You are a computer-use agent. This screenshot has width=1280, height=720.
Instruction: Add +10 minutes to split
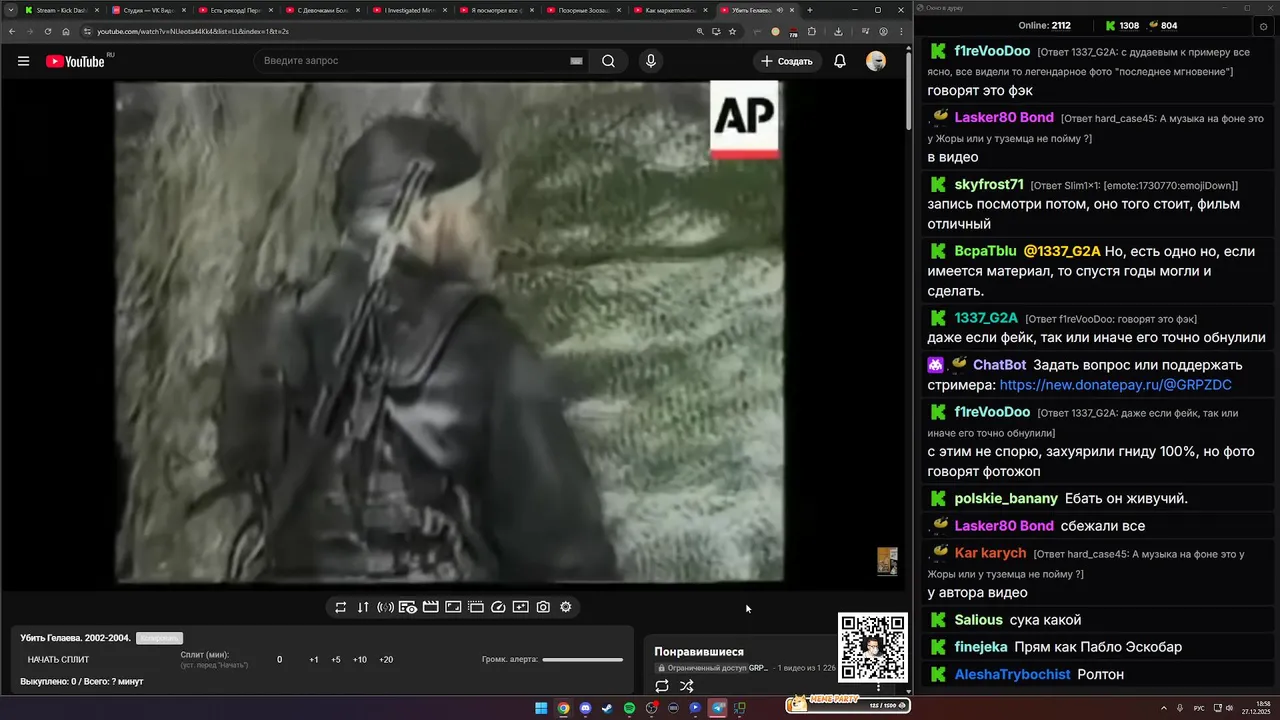point(360,660)
